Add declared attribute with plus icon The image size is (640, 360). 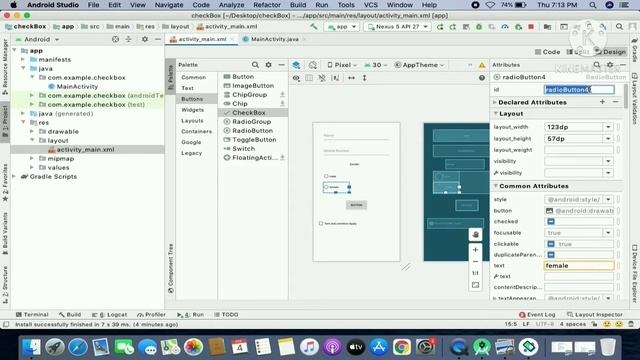(x=602, y=102)
